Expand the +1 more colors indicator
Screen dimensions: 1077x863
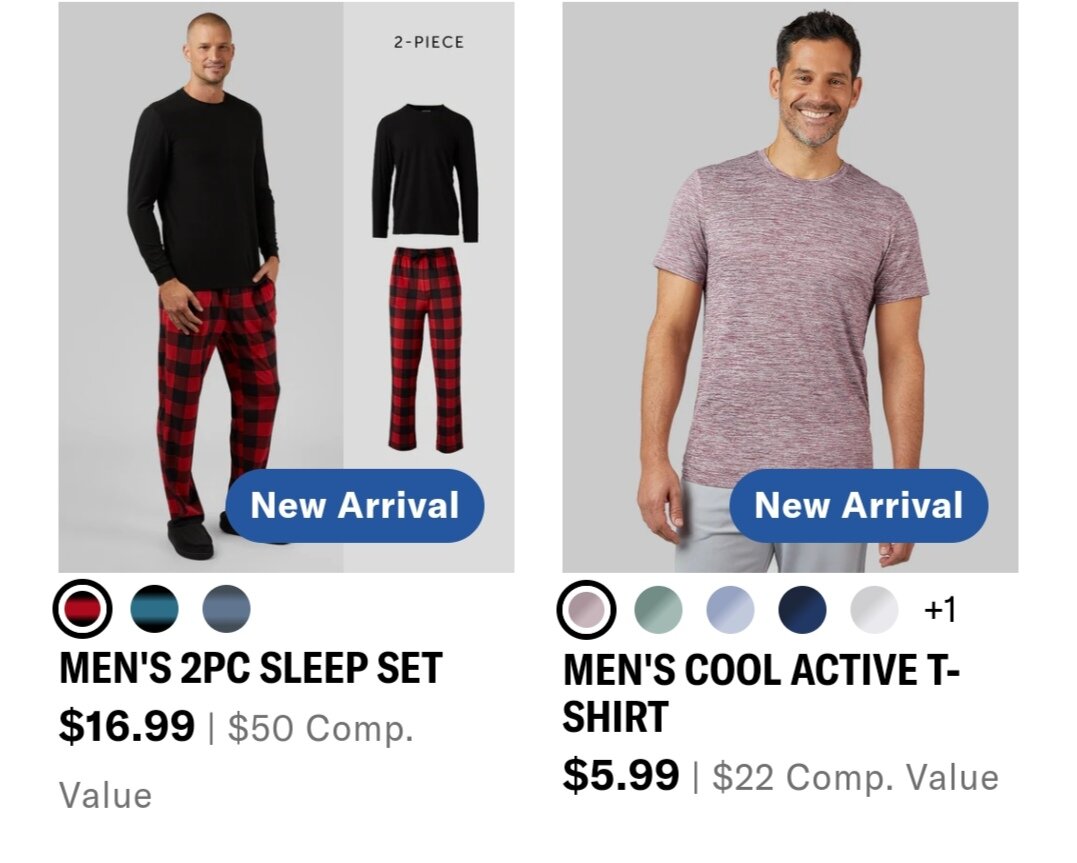click(940, 609)
